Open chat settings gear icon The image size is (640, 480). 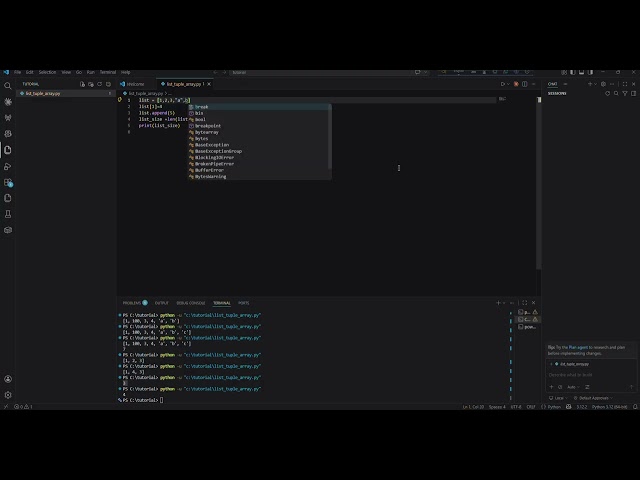point(603,84)
